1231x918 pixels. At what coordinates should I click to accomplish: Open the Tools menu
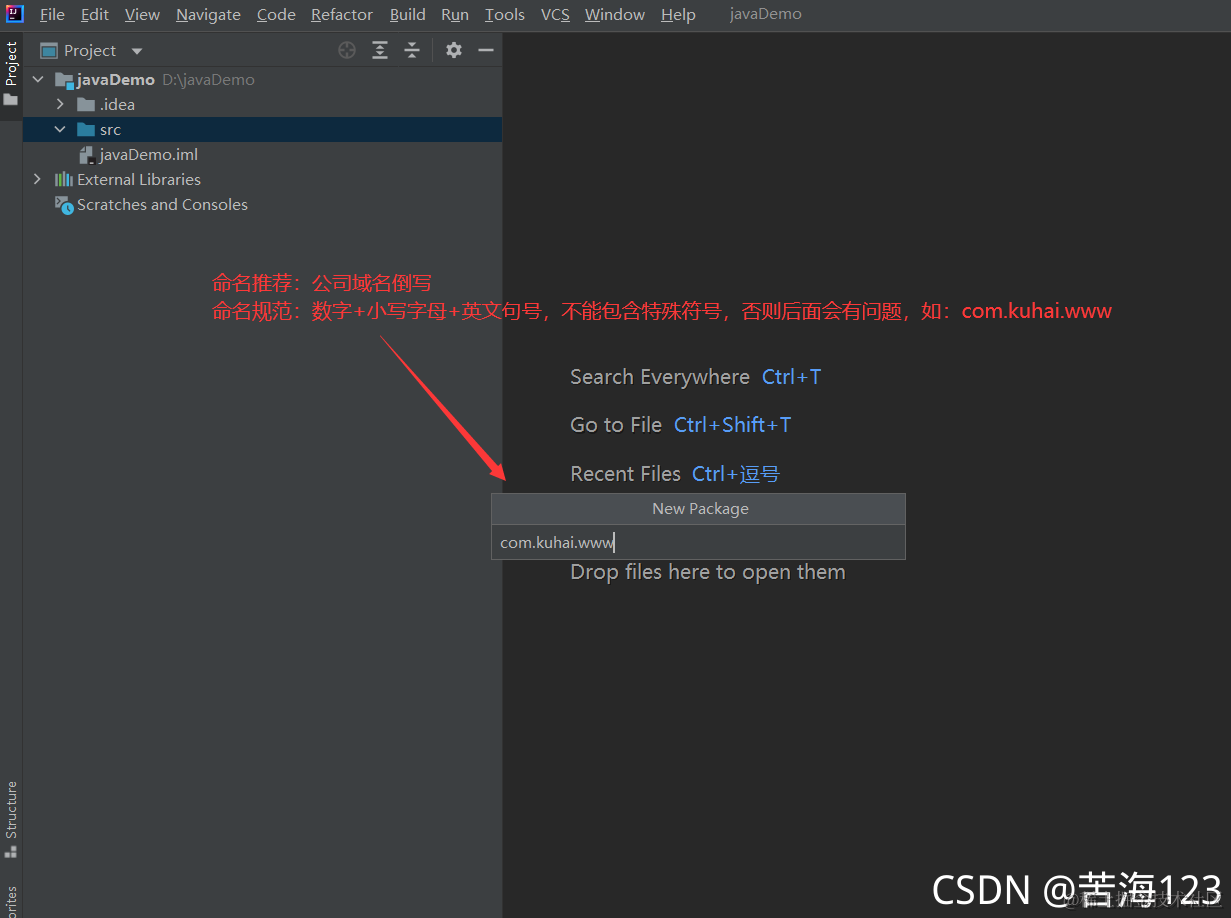click(505, 15)
